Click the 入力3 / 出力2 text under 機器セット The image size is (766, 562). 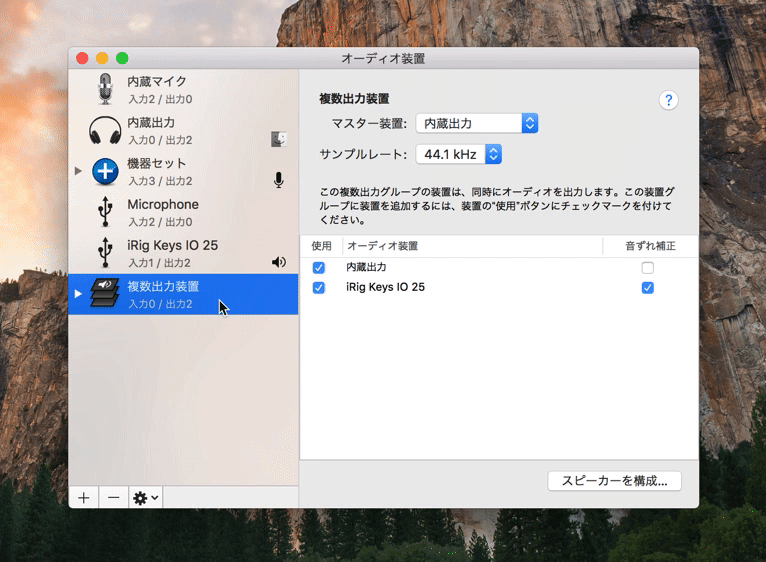pyautogui.click(x=160, y=181)
